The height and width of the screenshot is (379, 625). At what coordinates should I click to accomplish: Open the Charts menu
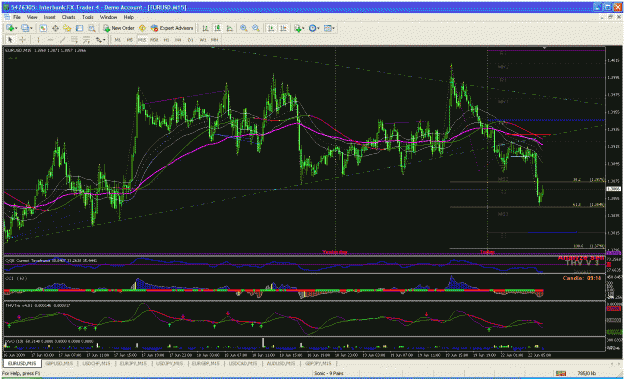(x=69, y=18)
